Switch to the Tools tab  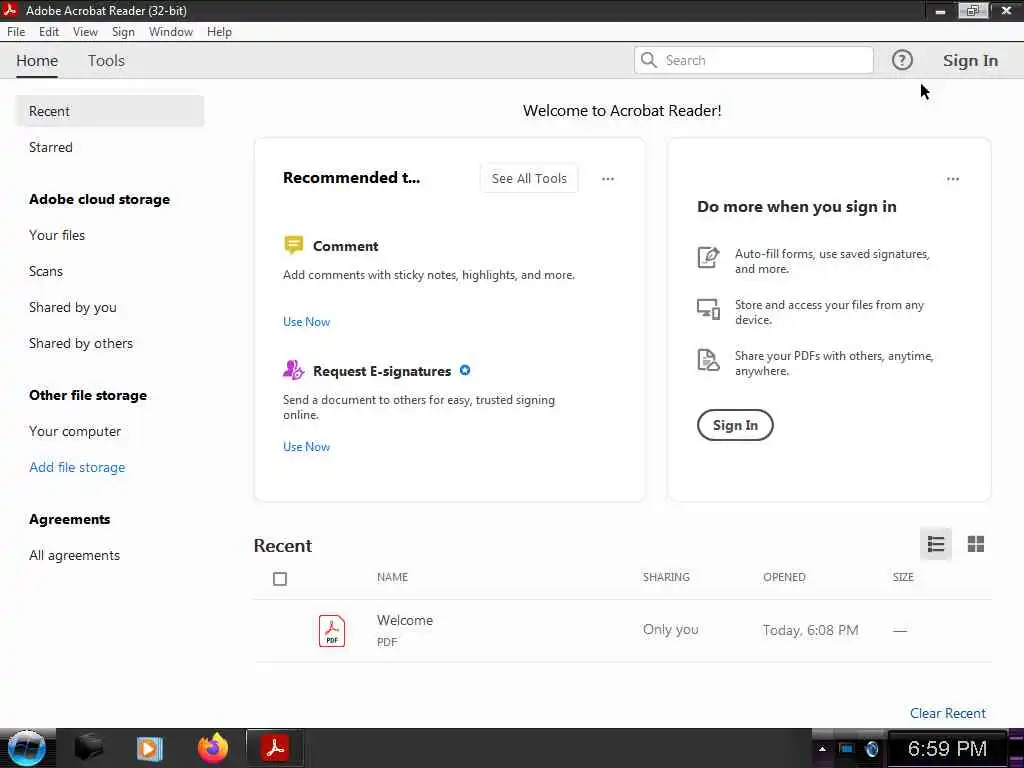point(106,60)
